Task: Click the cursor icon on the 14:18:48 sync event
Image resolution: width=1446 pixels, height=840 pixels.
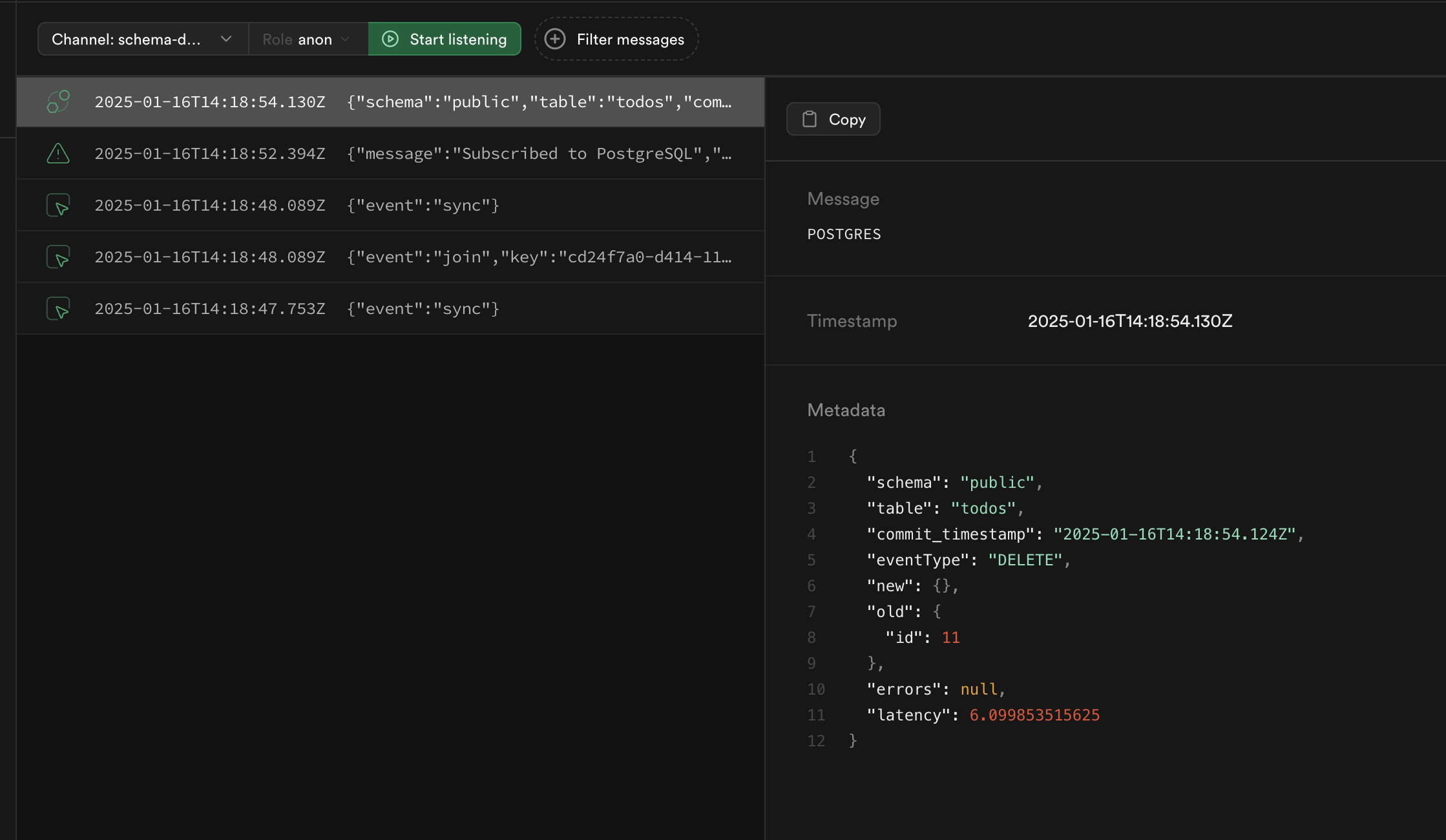Action: pos(58,205)
